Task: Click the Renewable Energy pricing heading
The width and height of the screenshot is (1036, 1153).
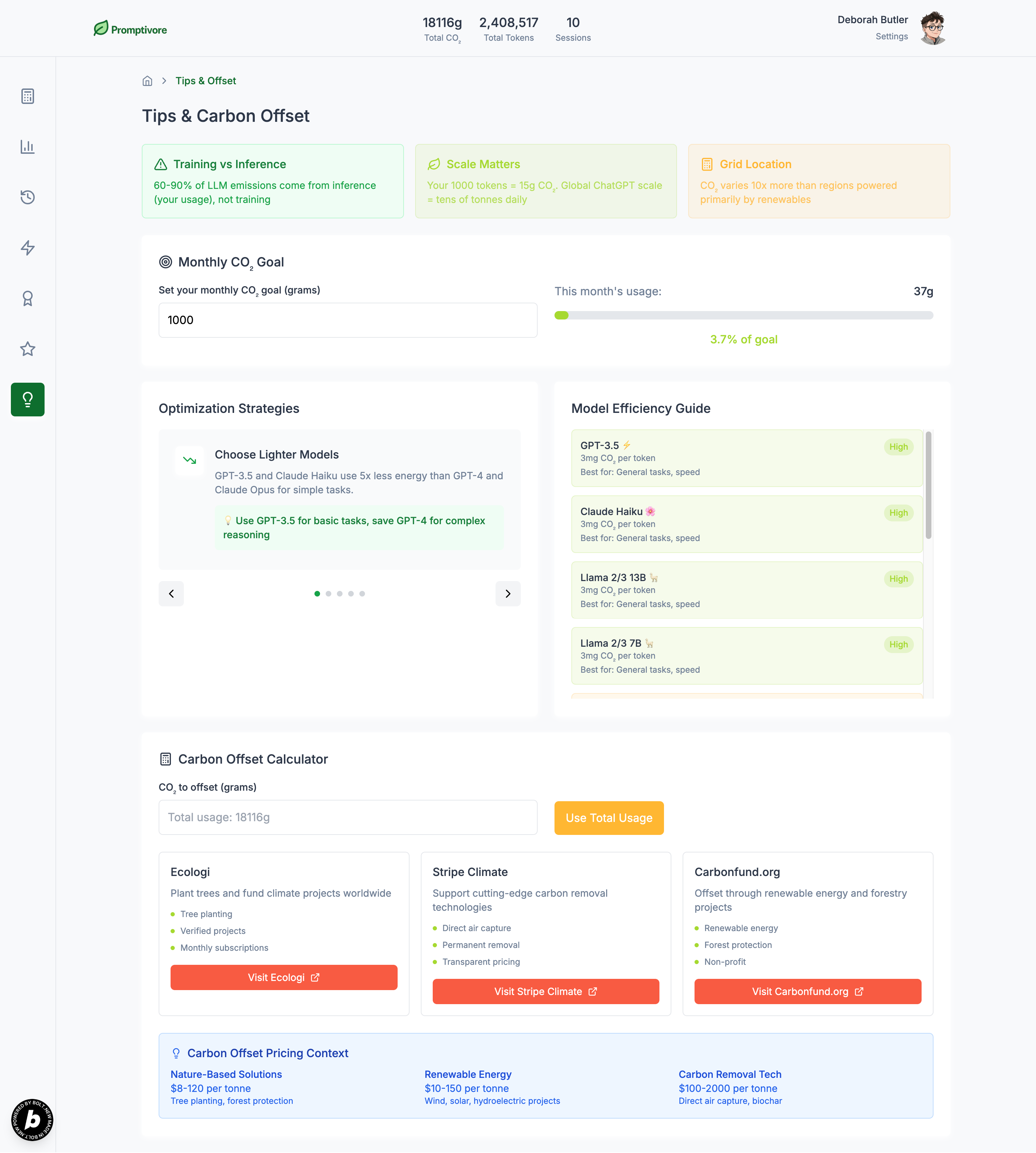Action: pyautogui.click(x=468, y=1074)
